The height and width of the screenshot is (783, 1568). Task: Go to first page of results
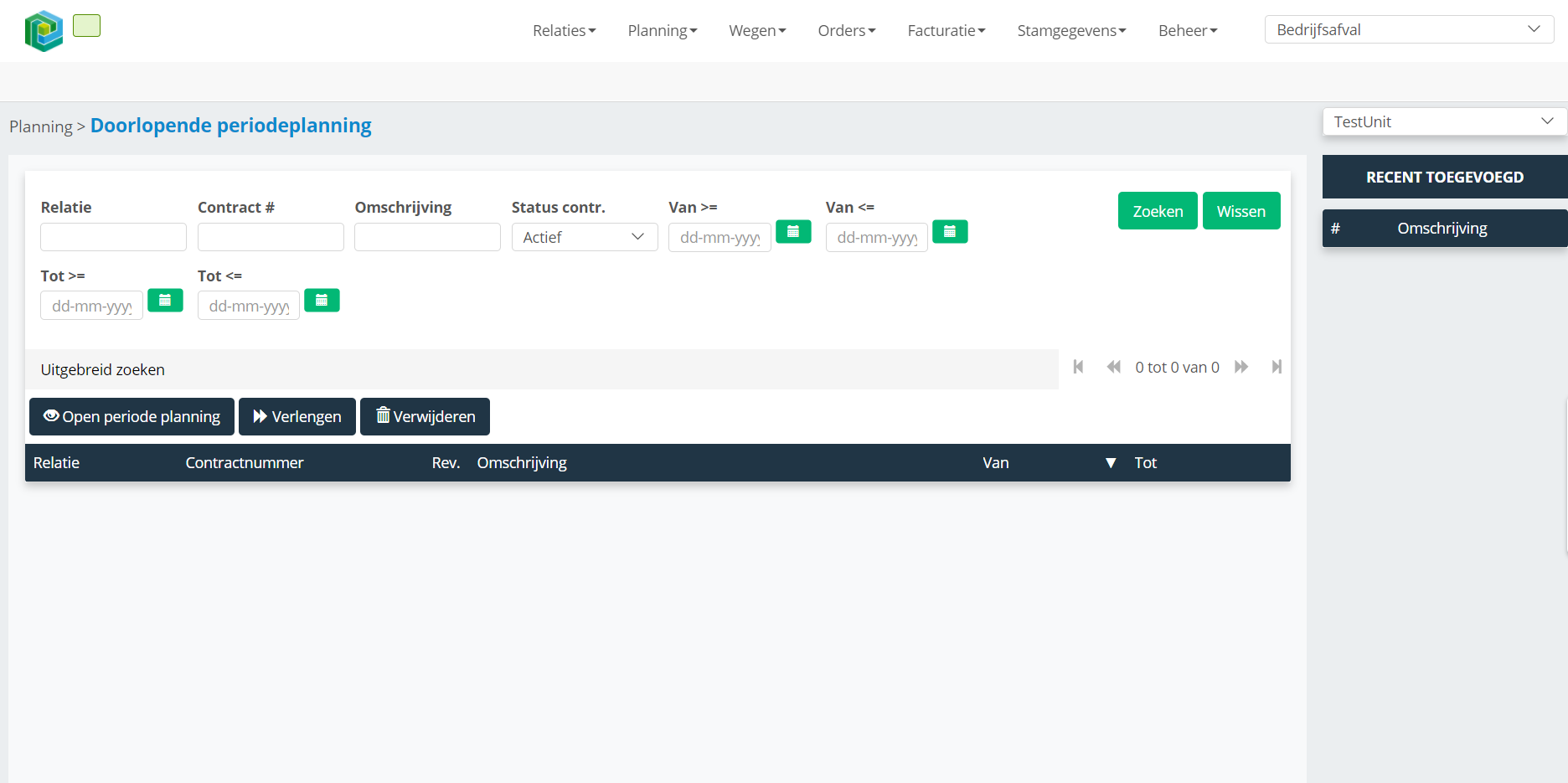pyautogui.click(x=1079, y=367)
